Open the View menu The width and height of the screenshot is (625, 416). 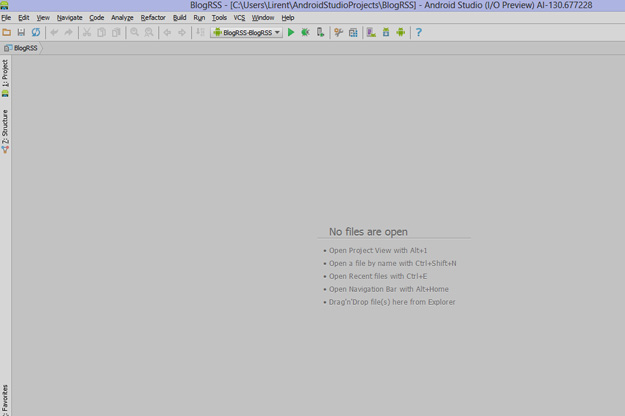pyautogui.click(x=43, y=18)
